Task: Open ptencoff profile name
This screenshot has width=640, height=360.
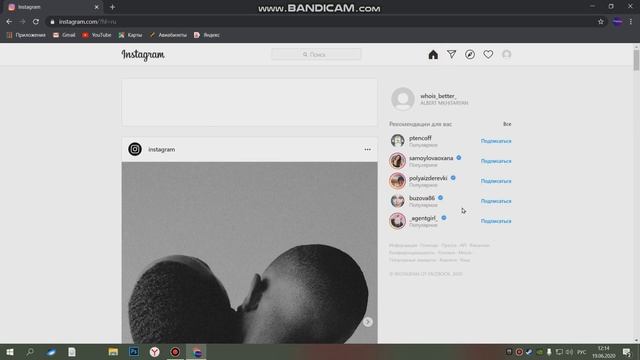Action: coord(420,138)
